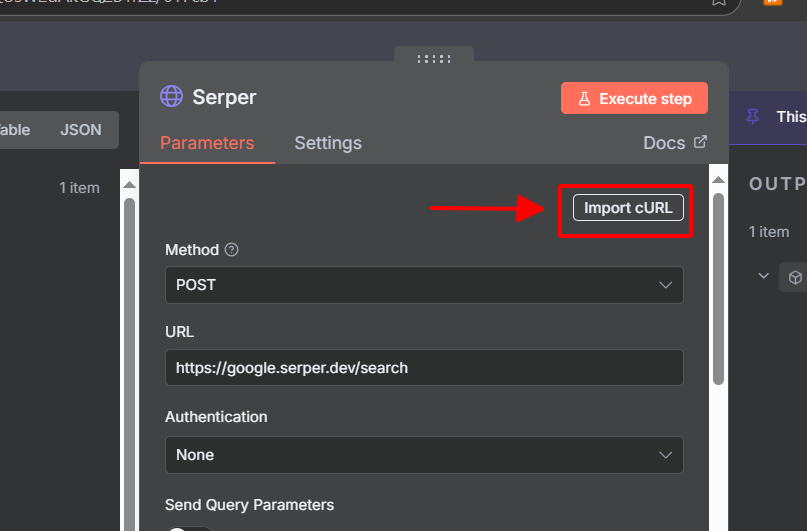Image resolution: width=807 pixels, height=531 pixels.
Task: Click the Docs link
Action: [x=664, y=143]
